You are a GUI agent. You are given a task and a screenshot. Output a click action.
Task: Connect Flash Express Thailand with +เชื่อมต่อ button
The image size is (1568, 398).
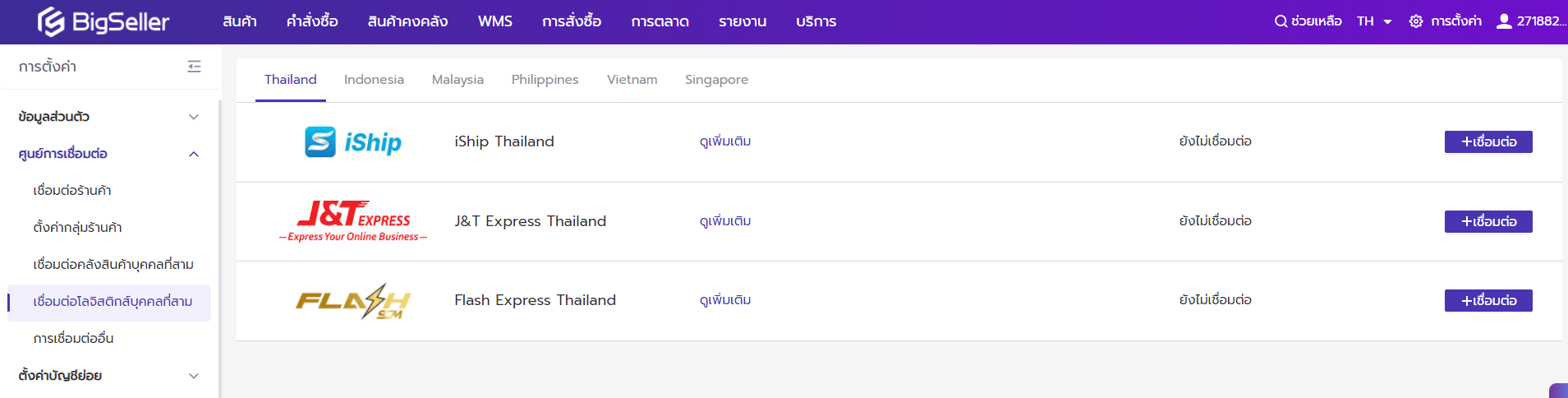click(1488, 301)
